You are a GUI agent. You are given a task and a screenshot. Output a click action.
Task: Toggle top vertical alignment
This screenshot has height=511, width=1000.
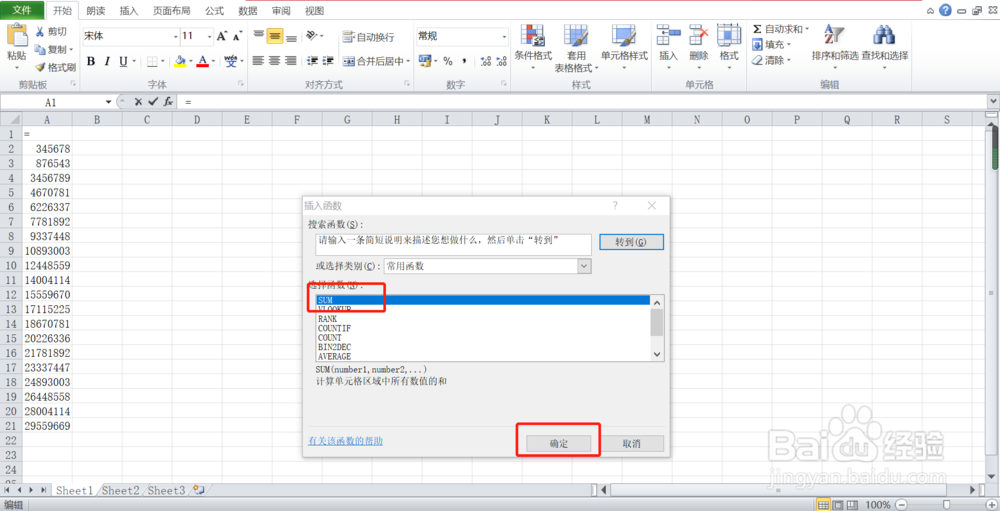258,36
